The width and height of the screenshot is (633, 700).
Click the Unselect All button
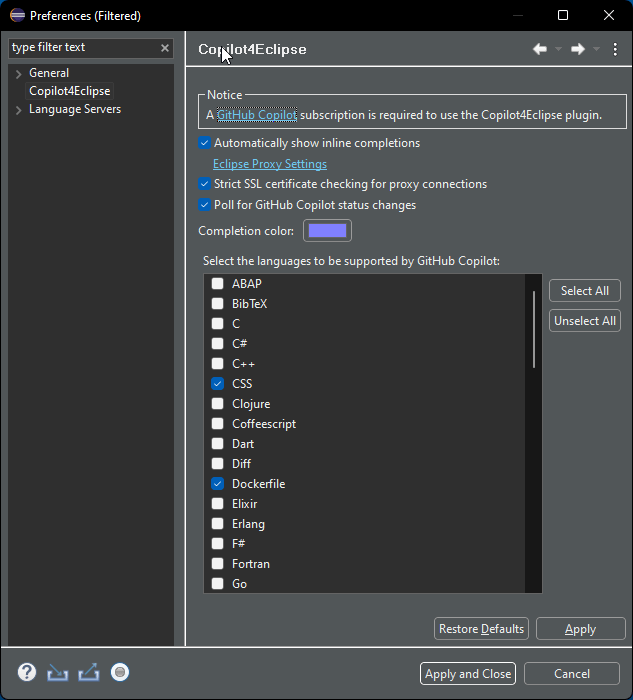point(584,321)
